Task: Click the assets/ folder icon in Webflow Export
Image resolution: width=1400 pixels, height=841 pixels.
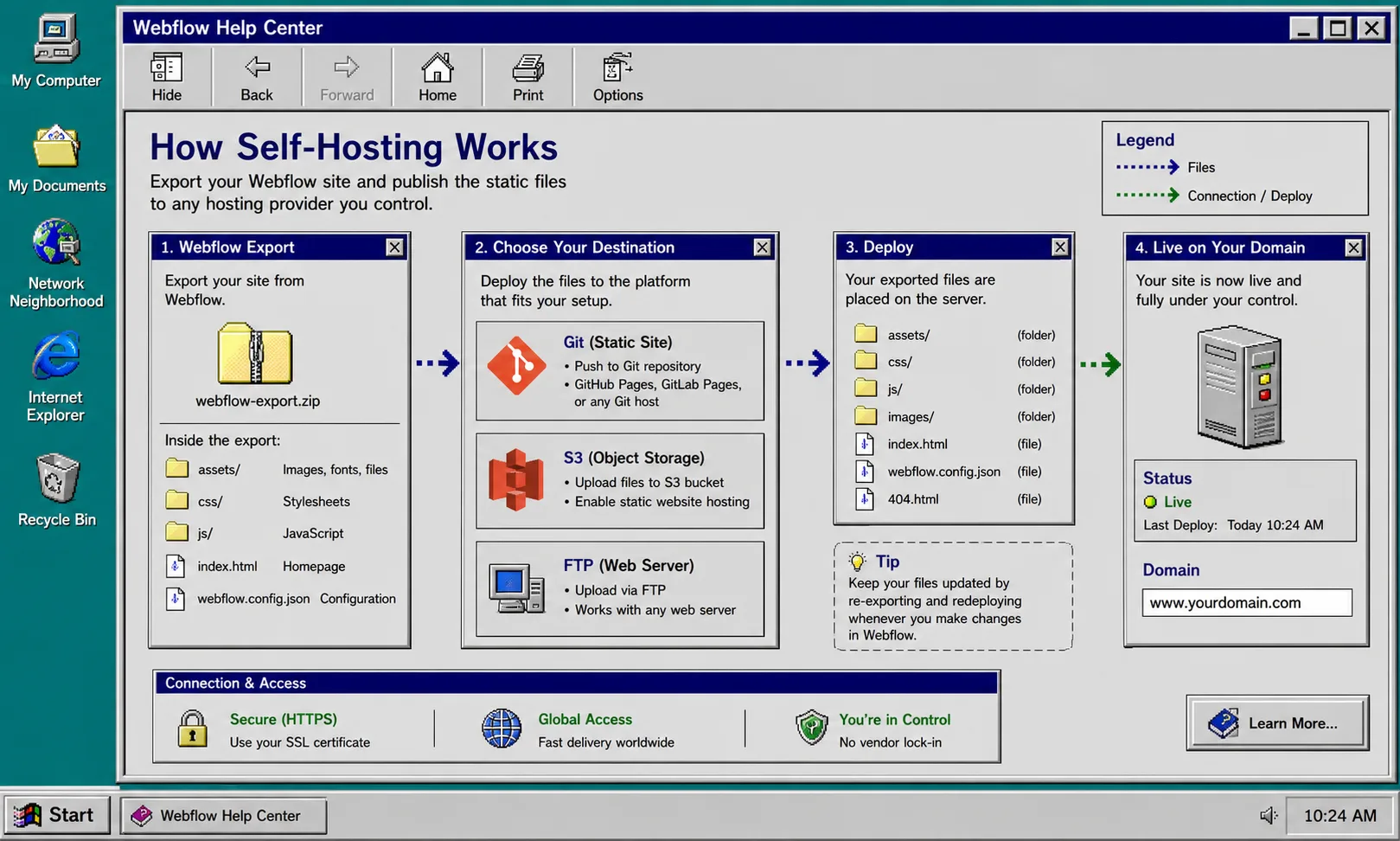Action: pos(177,469)
